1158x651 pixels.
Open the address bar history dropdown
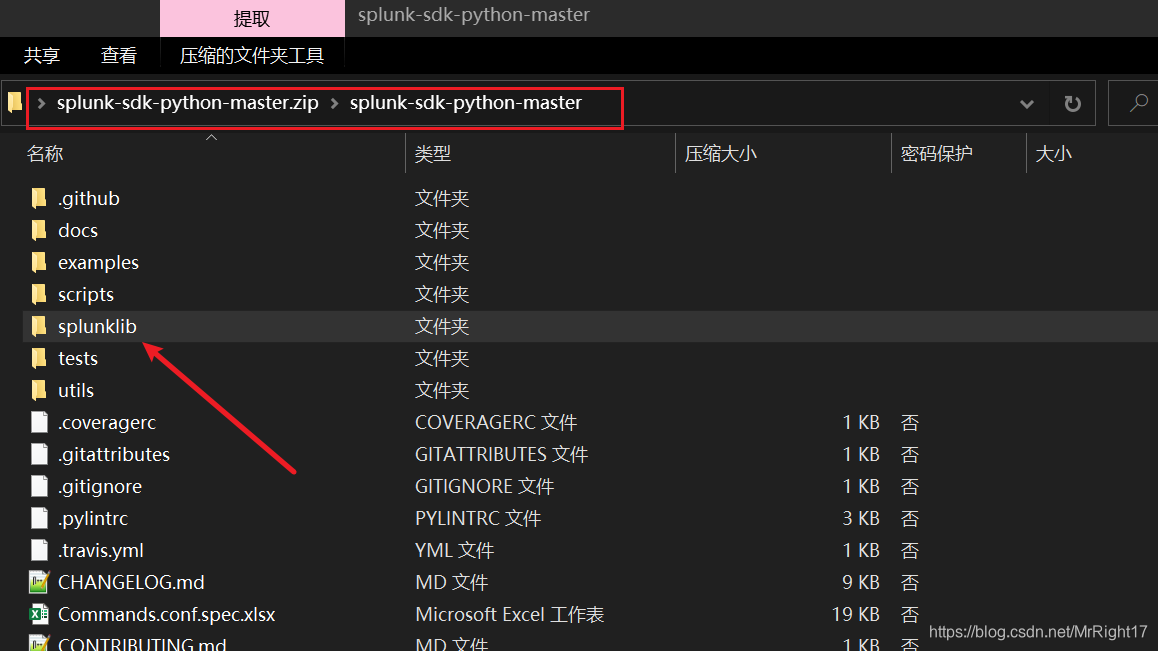1027,102
